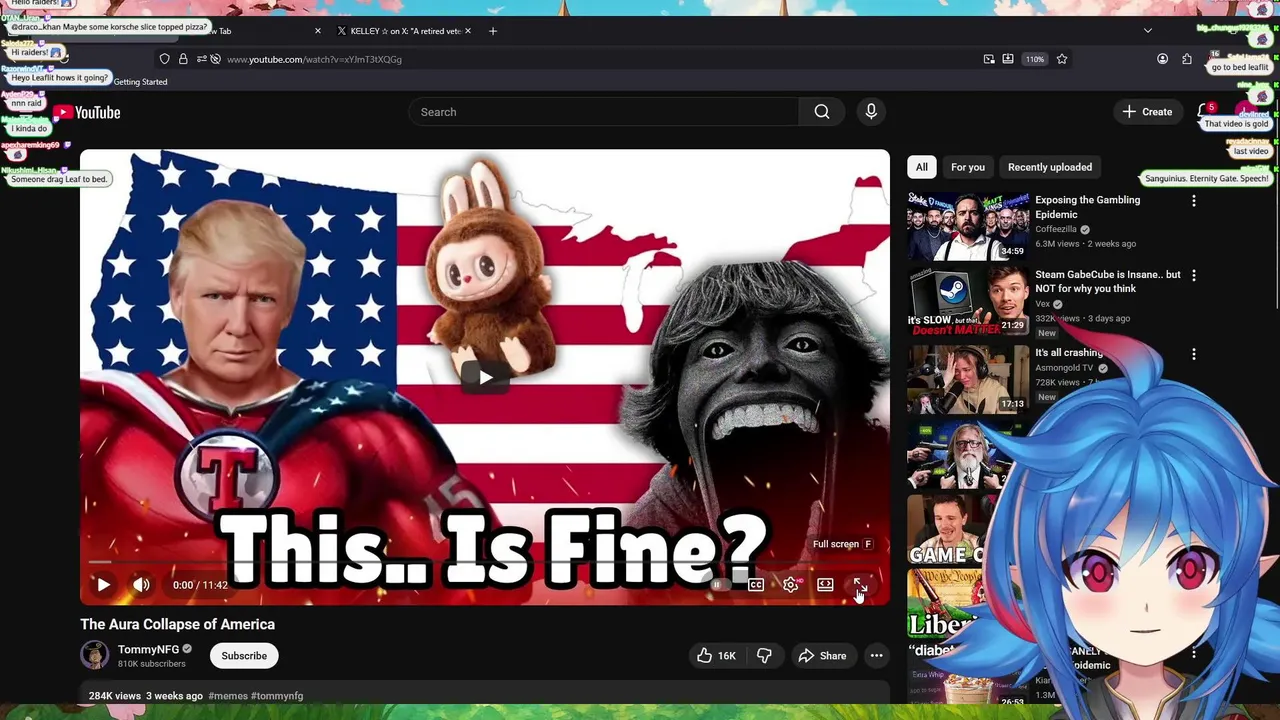Select the For you filter chip

click(x=968, y=167)
